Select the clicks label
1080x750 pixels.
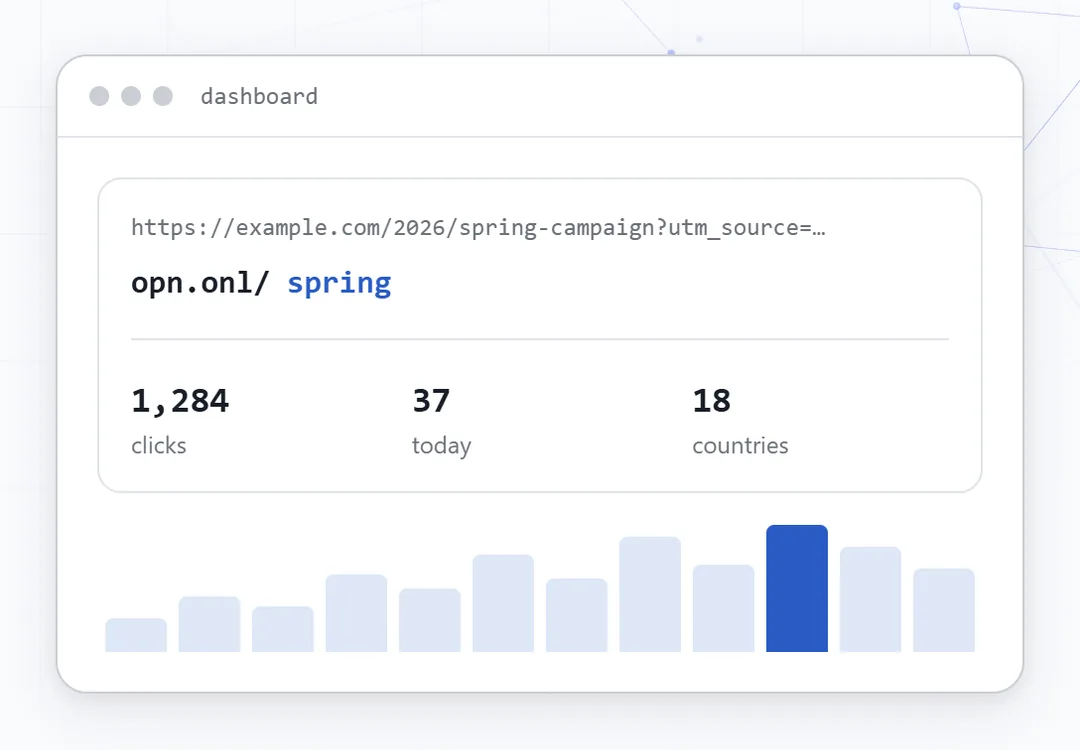point(158,446)
